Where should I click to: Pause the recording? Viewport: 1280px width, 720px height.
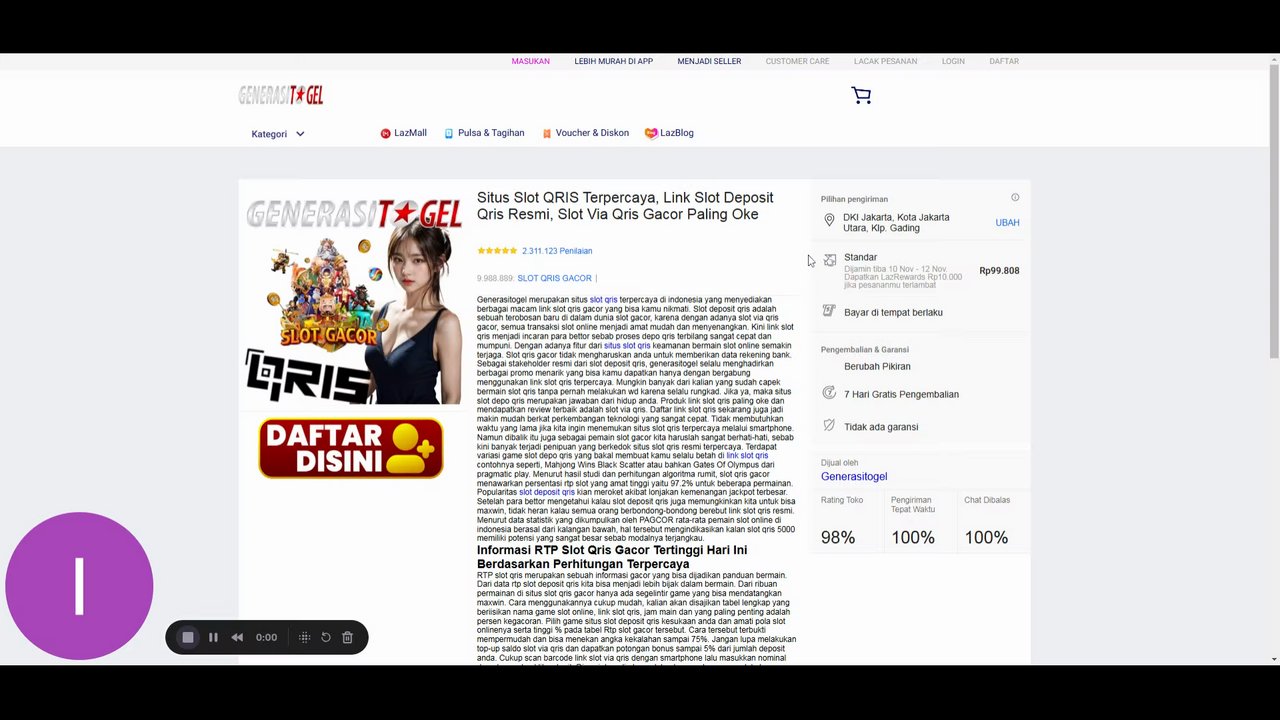213,637
